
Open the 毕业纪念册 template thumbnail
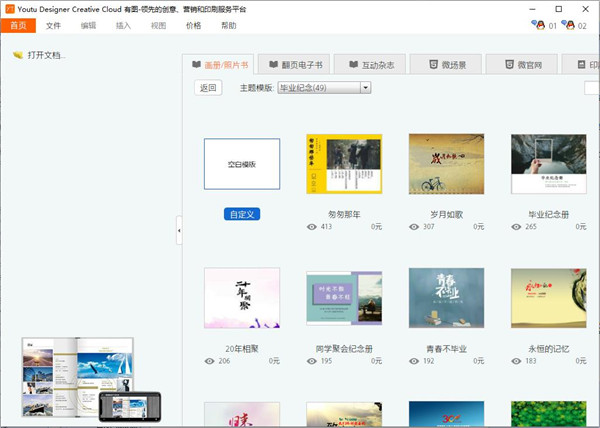tap(548, 164)
